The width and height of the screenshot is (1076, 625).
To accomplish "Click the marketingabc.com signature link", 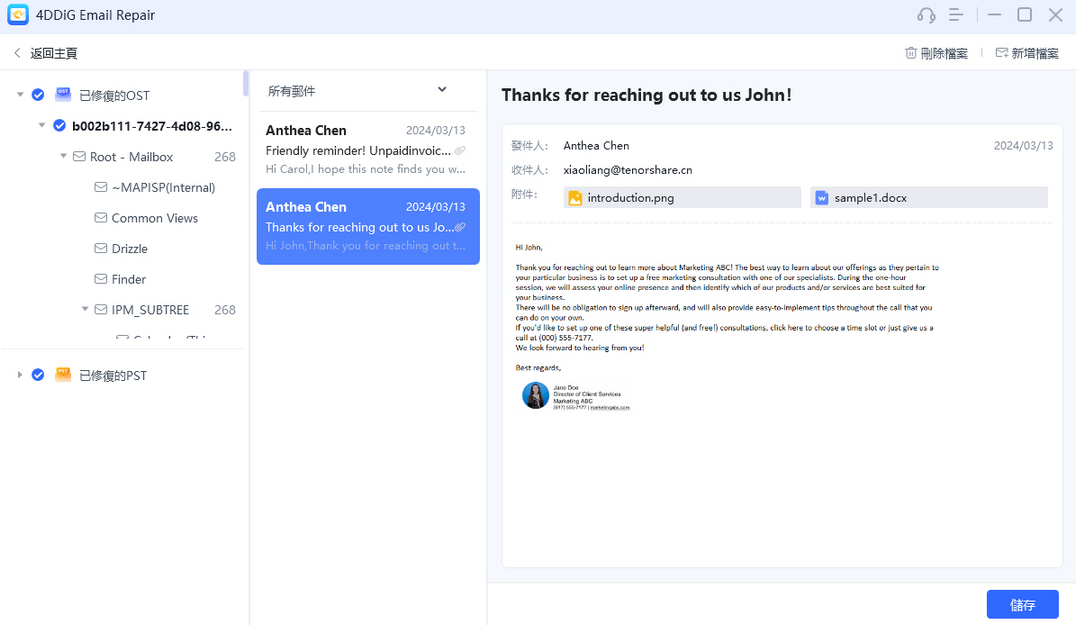I will (x=609, y=408).
